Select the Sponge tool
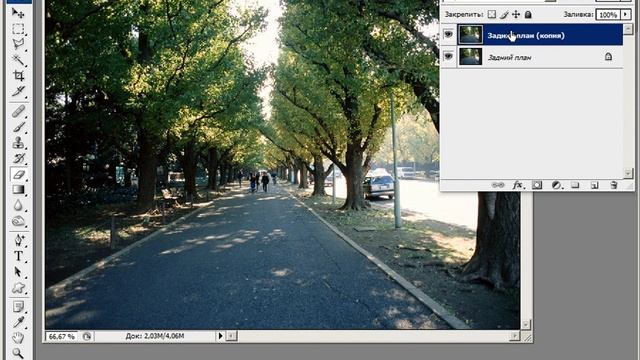 [18, 221]
